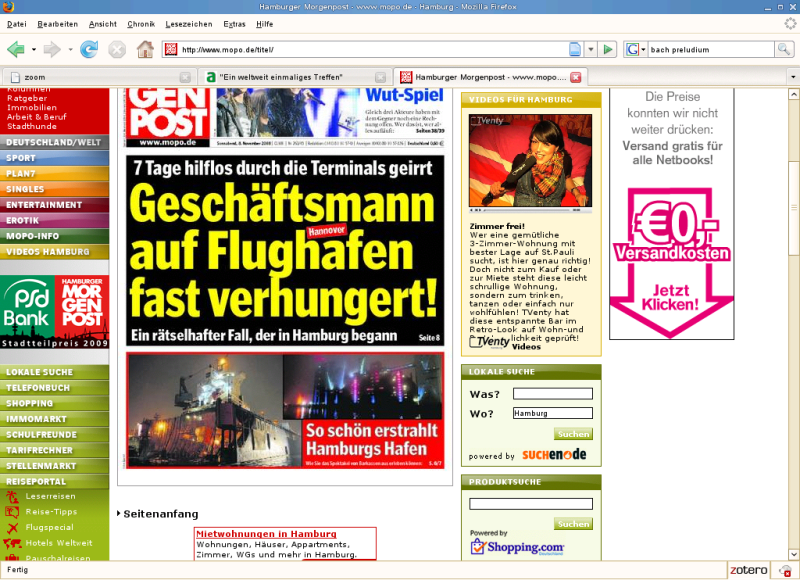Image resolution: width=800 pixels, height=580 pixels.
Task: Click the Leserreisen palm tree icon
Action: (x=12, y=496)
